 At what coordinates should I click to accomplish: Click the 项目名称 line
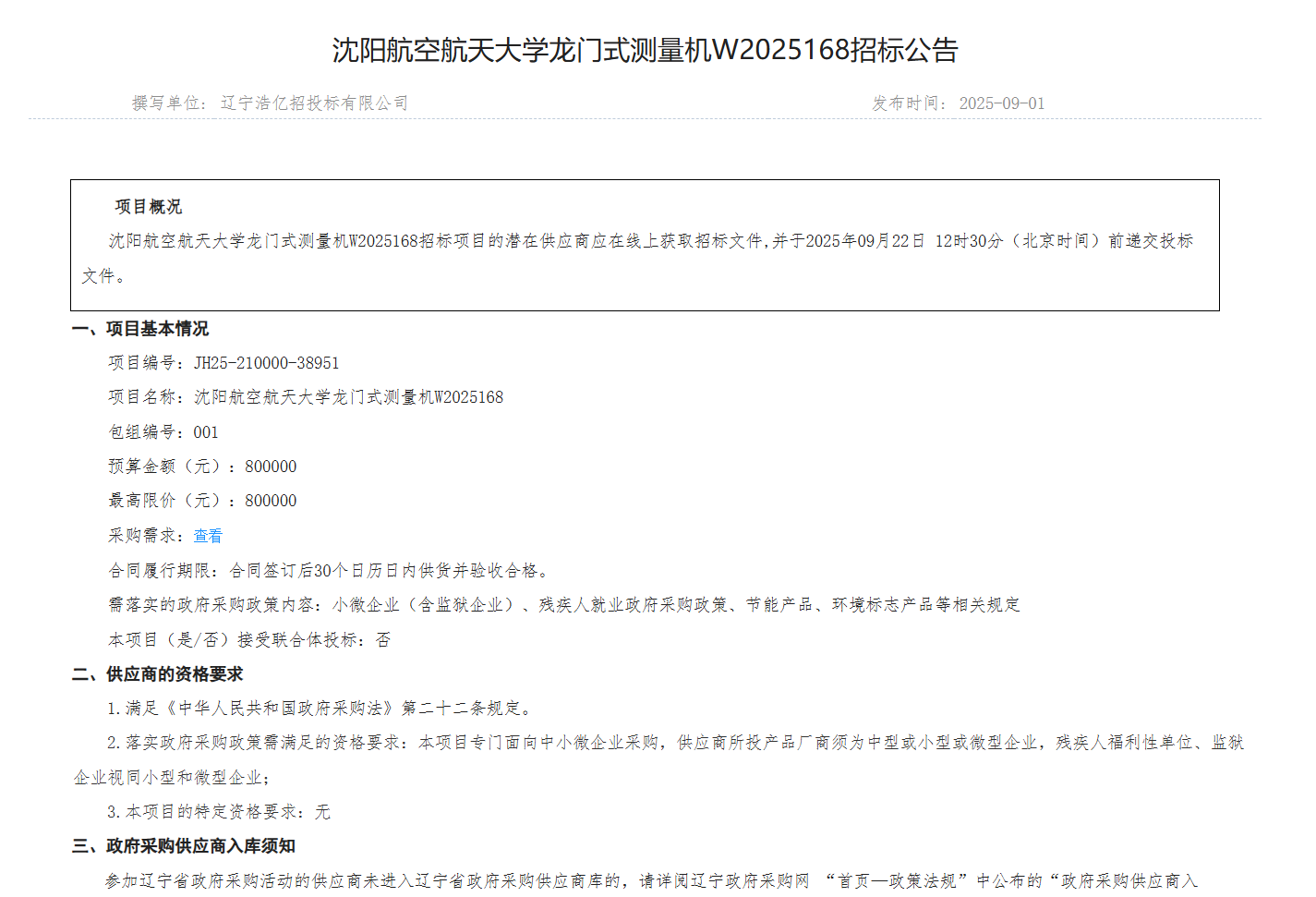(306, 397)
